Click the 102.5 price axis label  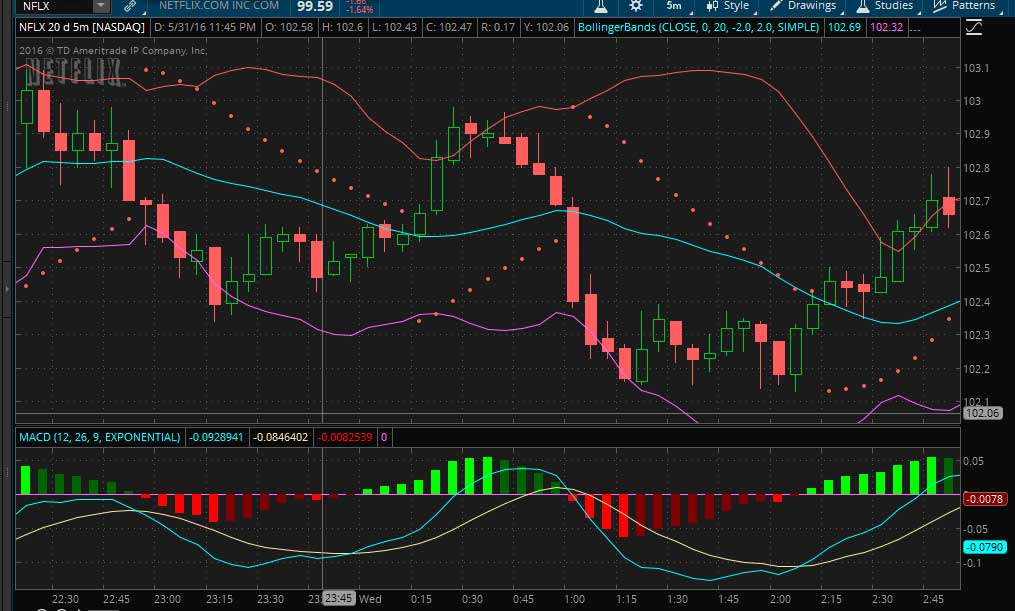976,268
